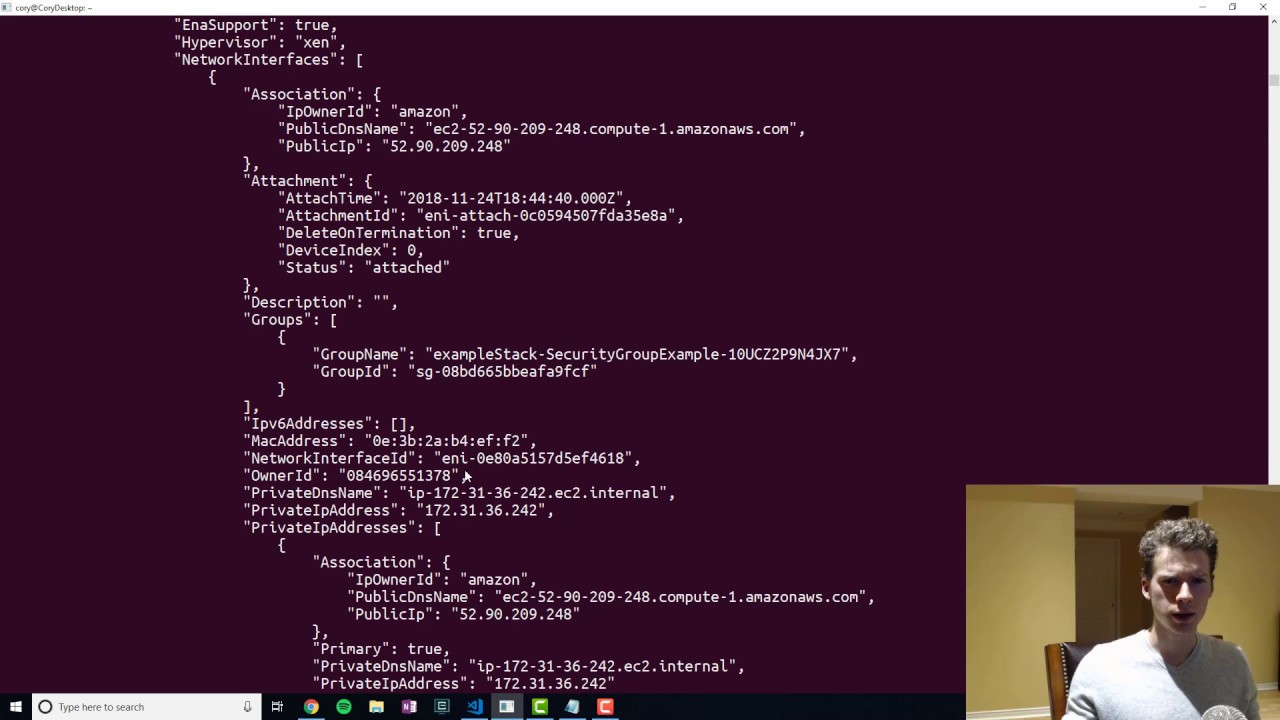
Task: Click the "OwnerId" 084696551378 line
Action: (355, 476)
